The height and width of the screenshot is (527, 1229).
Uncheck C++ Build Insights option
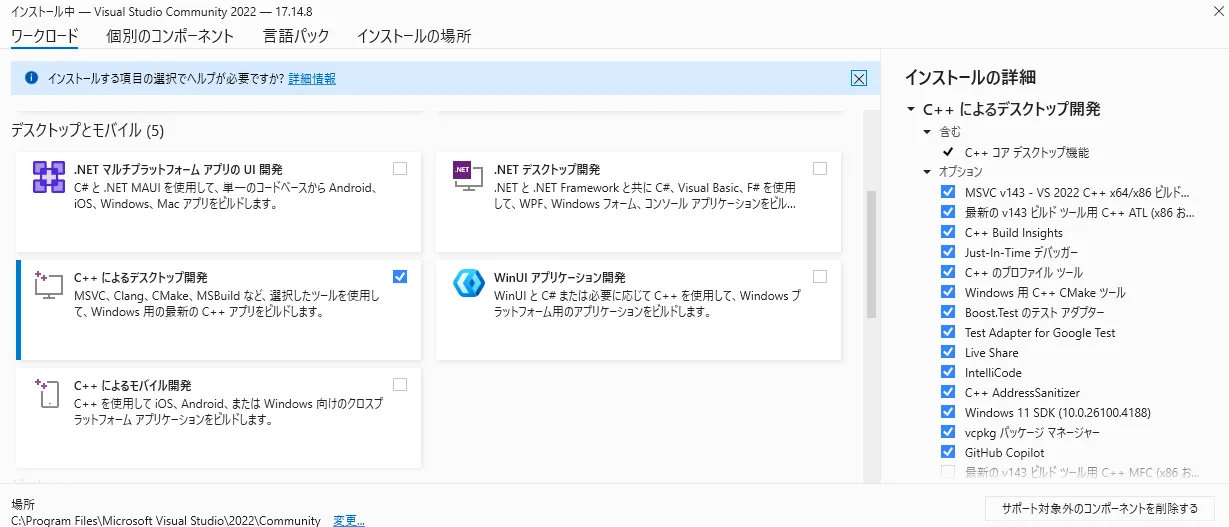coord(948,232)
